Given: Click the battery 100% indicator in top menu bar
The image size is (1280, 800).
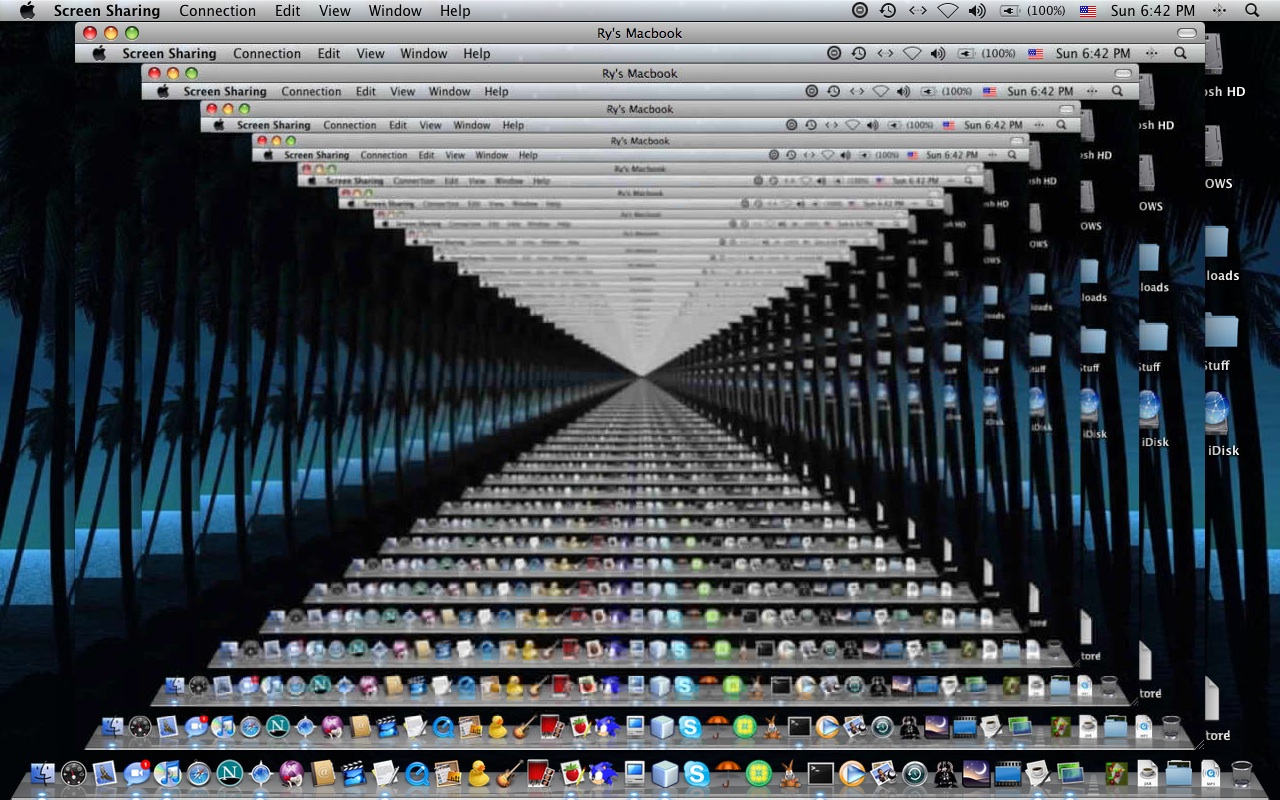Looking at the screenshot, I should point(1031,11).
